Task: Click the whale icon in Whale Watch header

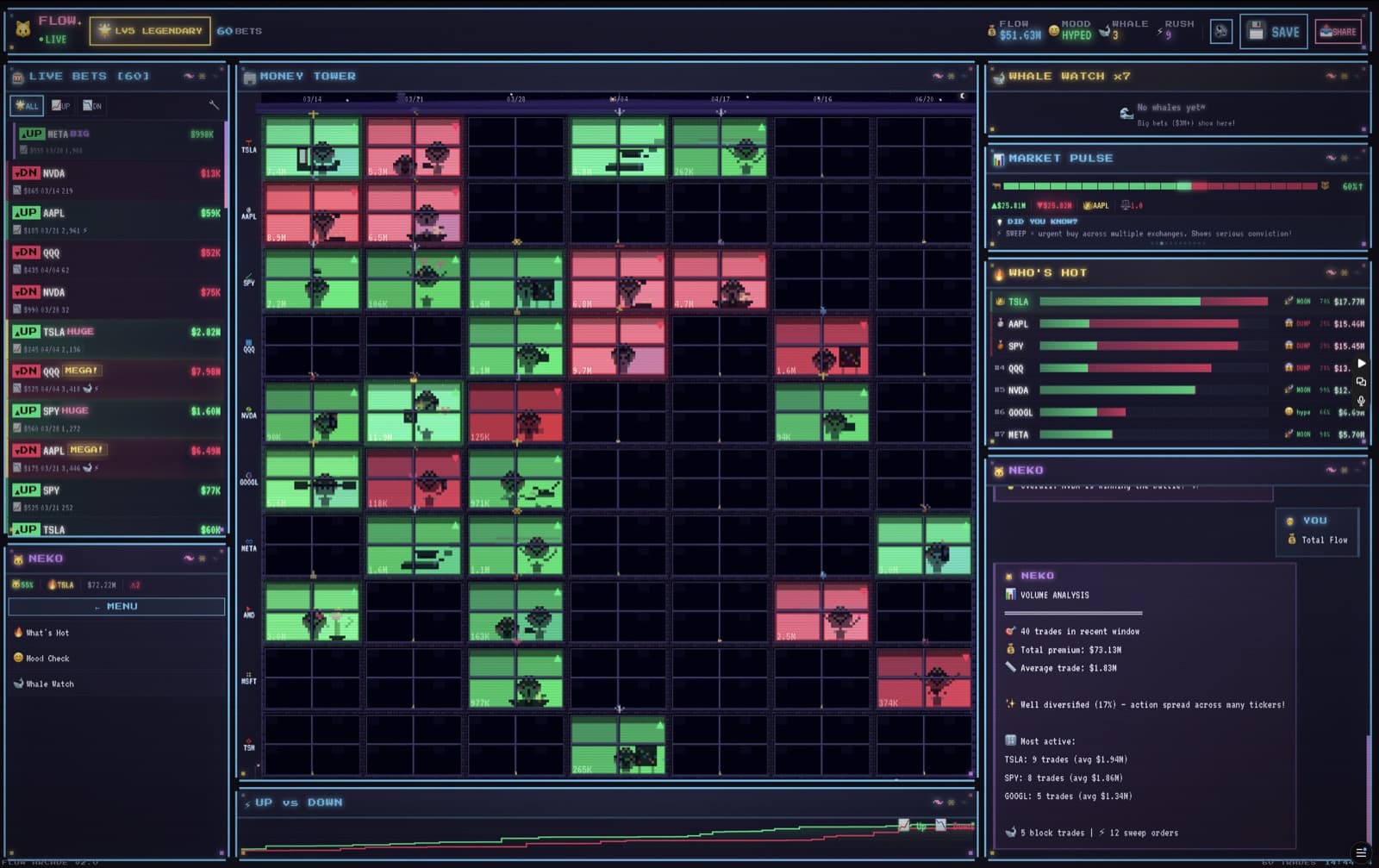Action: (999, 77)
